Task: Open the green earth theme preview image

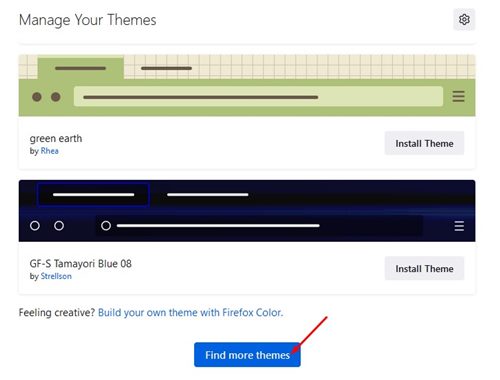Action: (x=247, y=85)
